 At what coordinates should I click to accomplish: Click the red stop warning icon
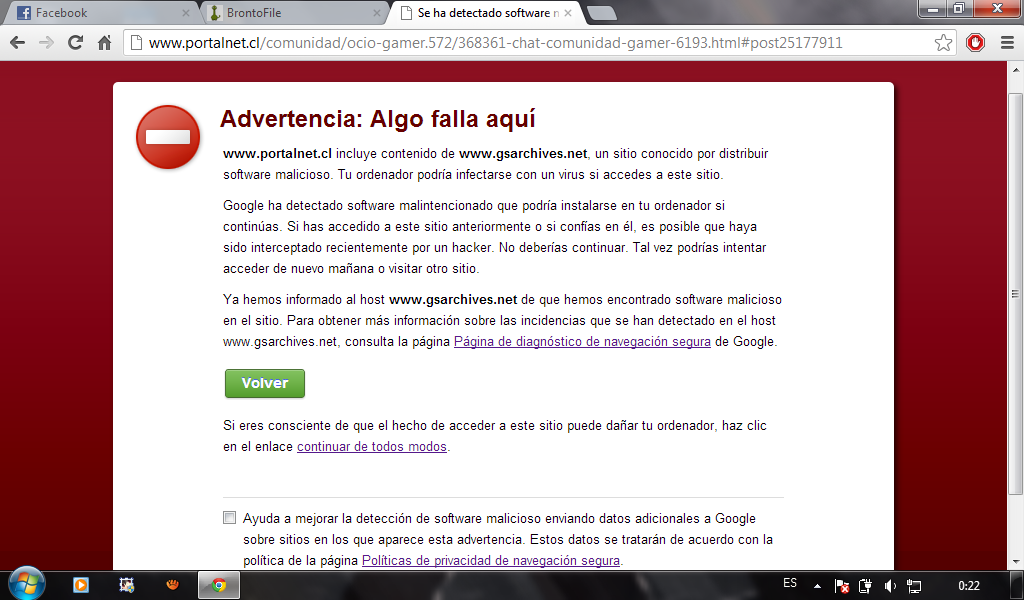pos(168,137)
